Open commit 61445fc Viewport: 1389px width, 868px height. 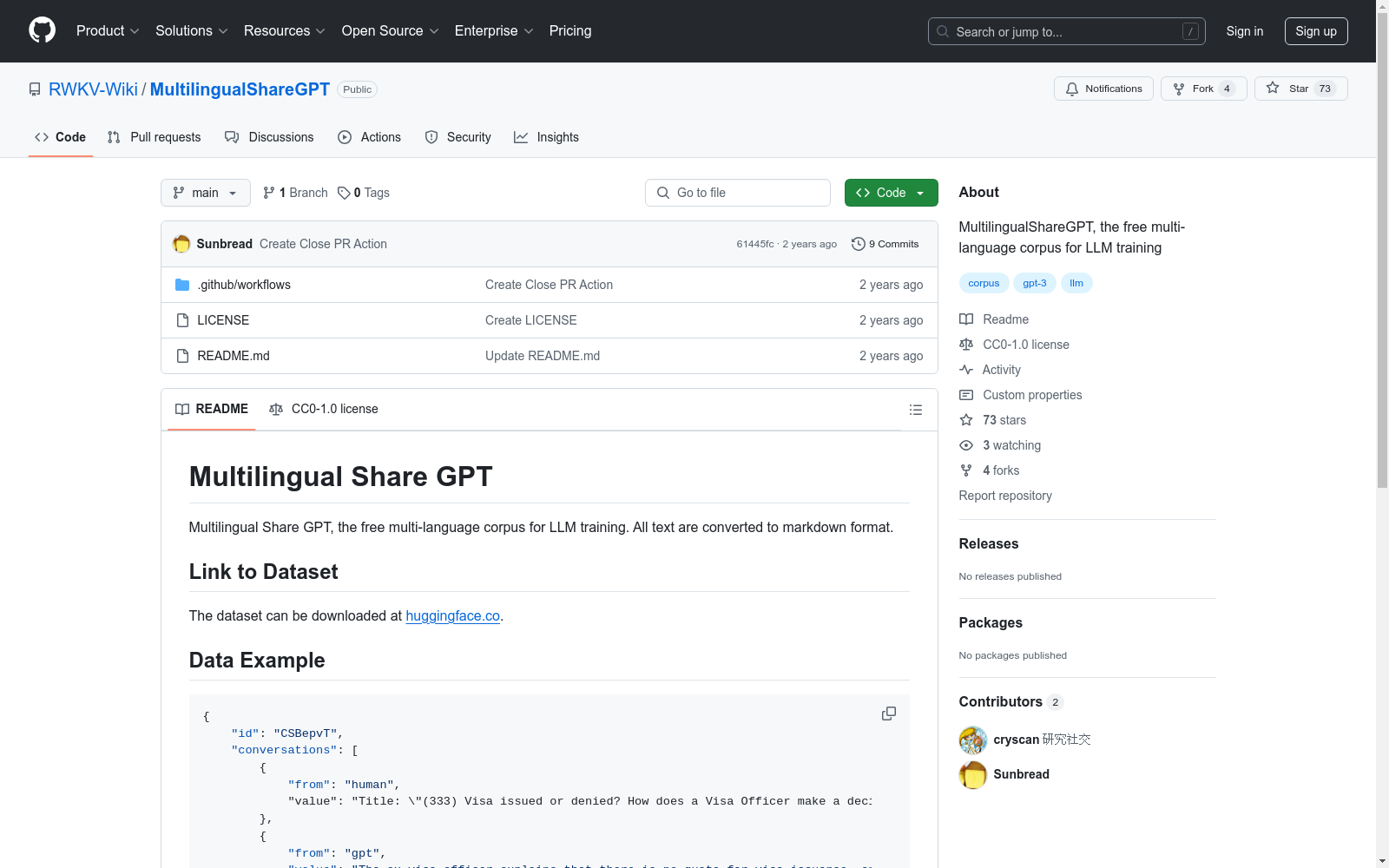[x=755, y=244]
